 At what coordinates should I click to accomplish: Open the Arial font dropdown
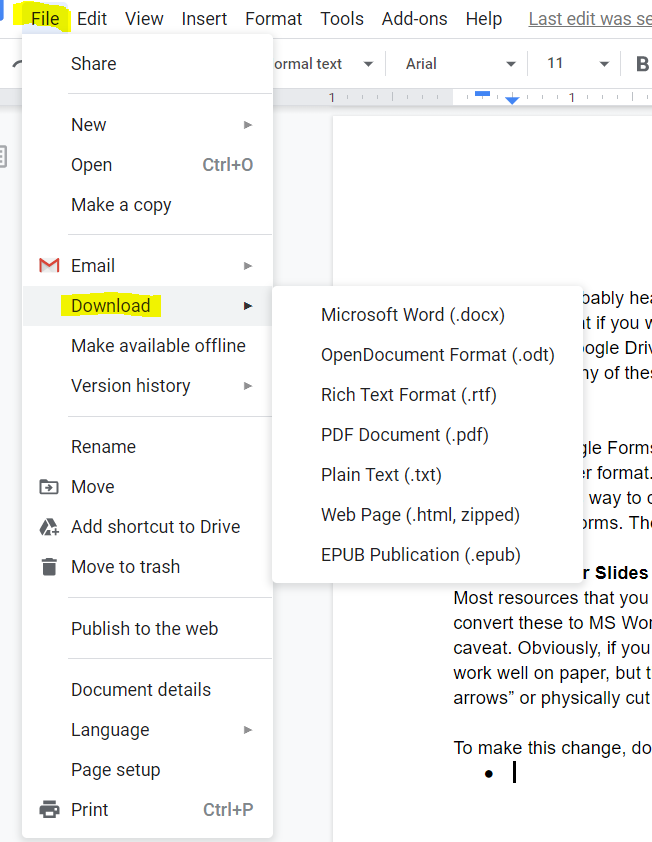(461, 64)
